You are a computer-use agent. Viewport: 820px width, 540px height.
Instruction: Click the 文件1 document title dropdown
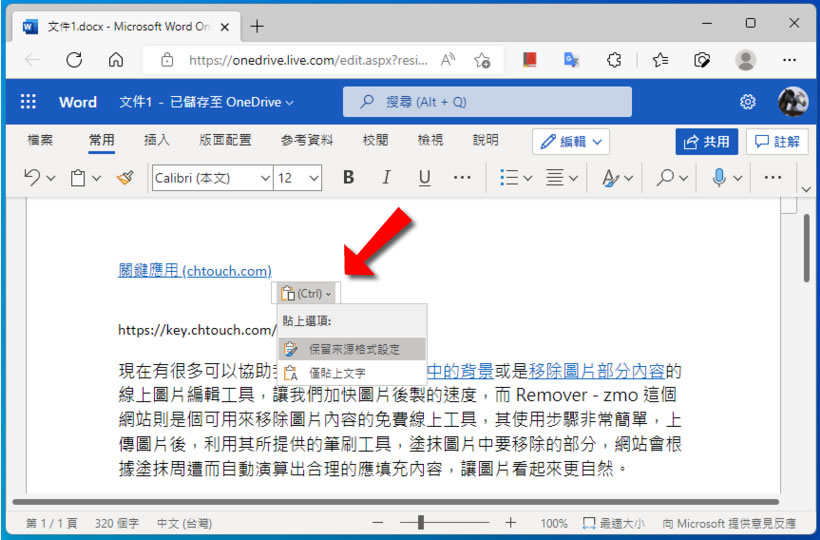(x=206, y=102)
